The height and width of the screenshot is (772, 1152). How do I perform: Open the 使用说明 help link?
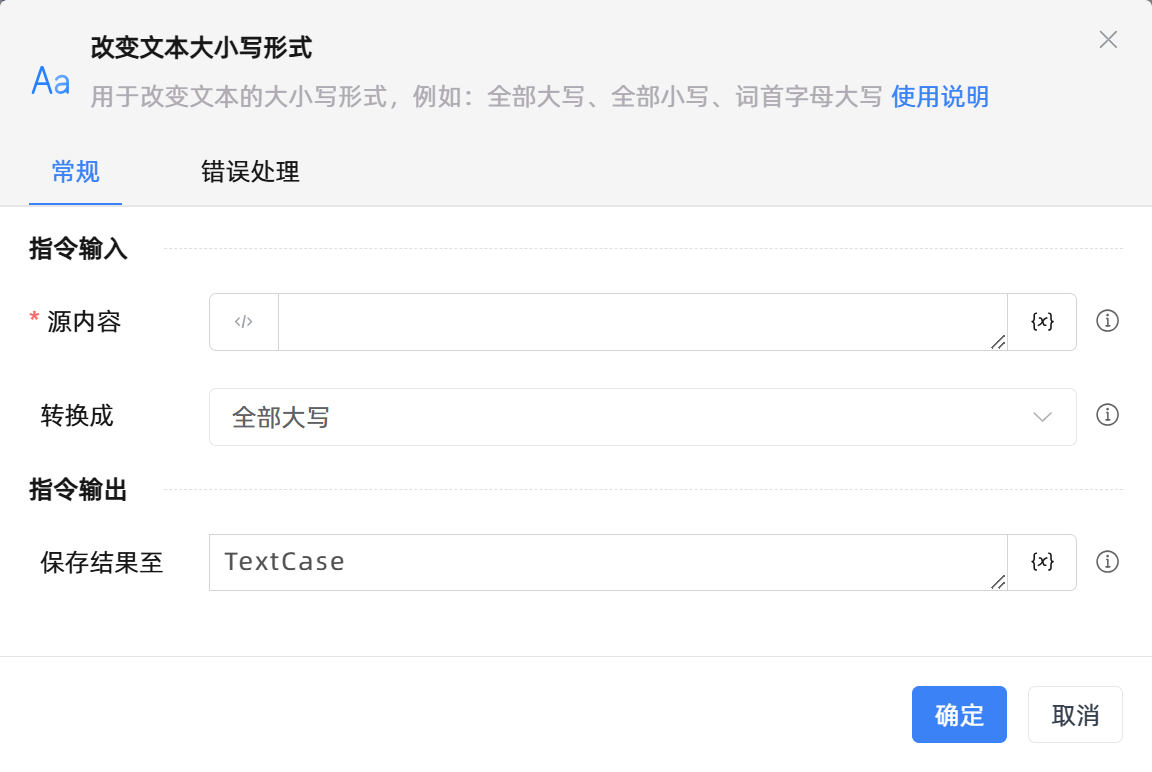tap(939, 97)
